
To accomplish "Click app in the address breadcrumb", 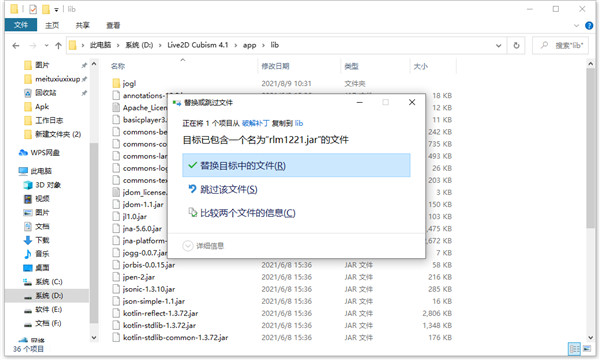I will click(x=249, y=45).
